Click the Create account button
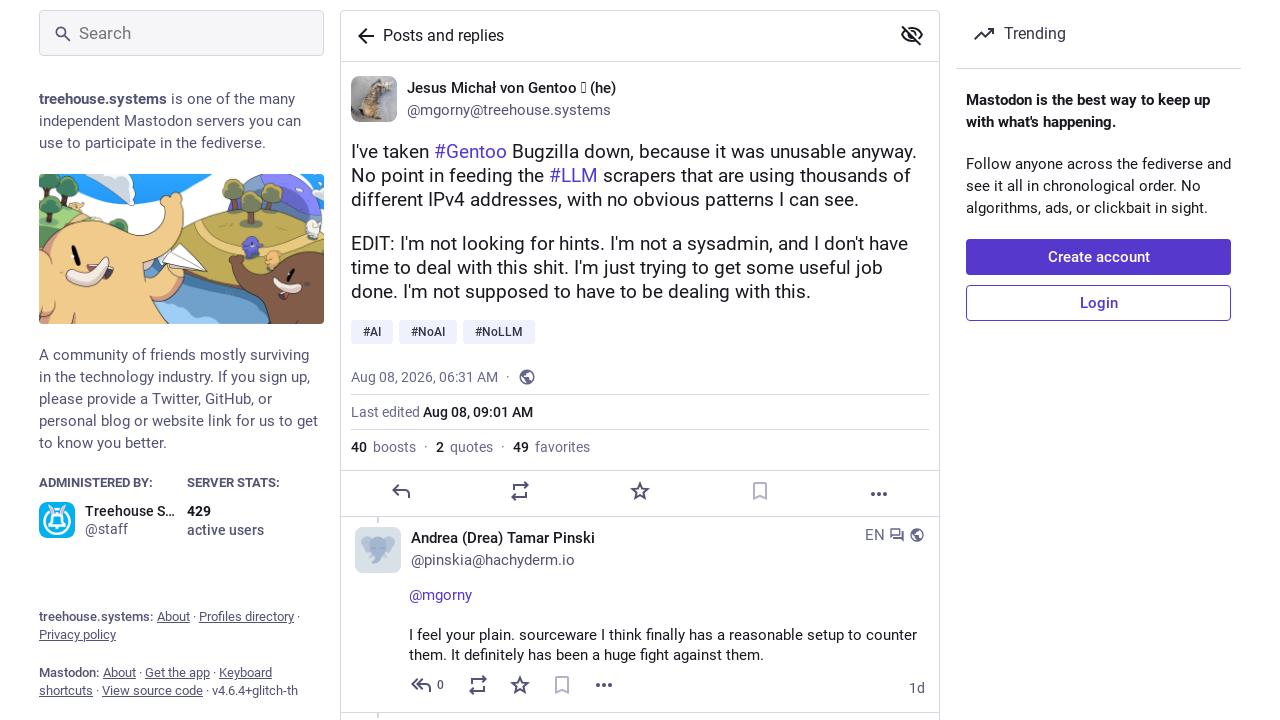Screen dimensions: 1280x720 (1098, 257)
